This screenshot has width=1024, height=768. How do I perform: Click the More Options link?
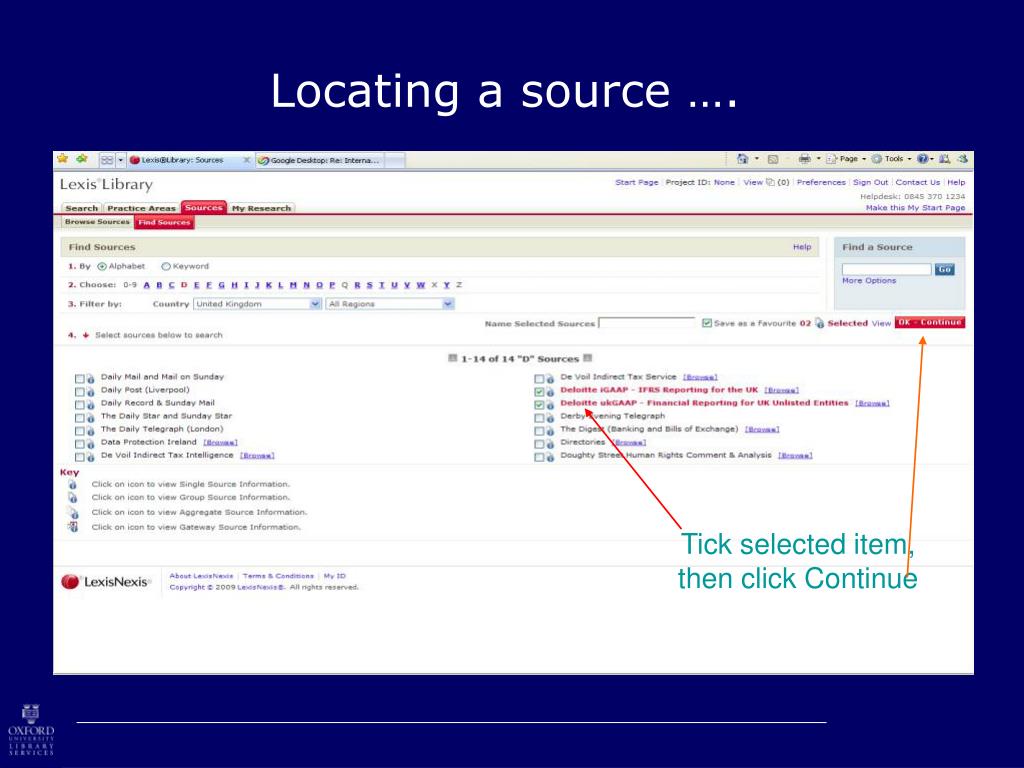coord(869,281)
